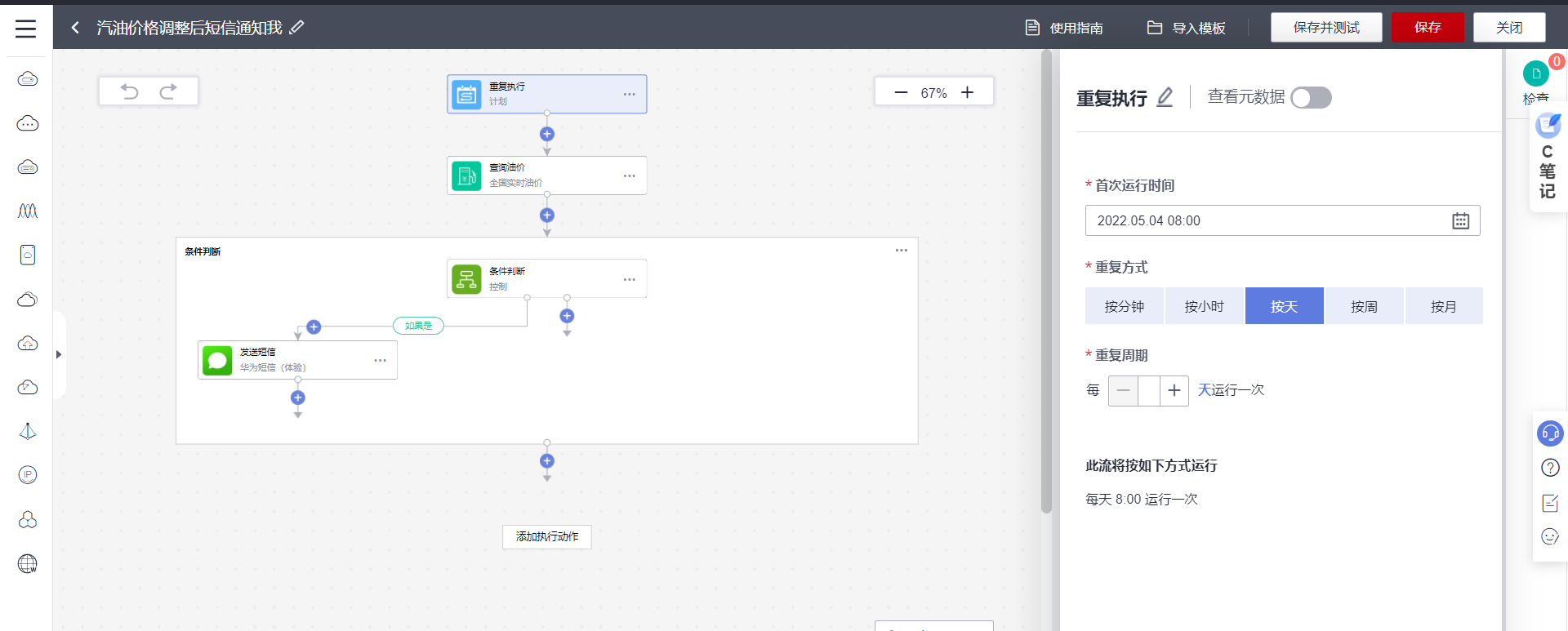Open options menu of 查询油价 node

tap(630, 176)
